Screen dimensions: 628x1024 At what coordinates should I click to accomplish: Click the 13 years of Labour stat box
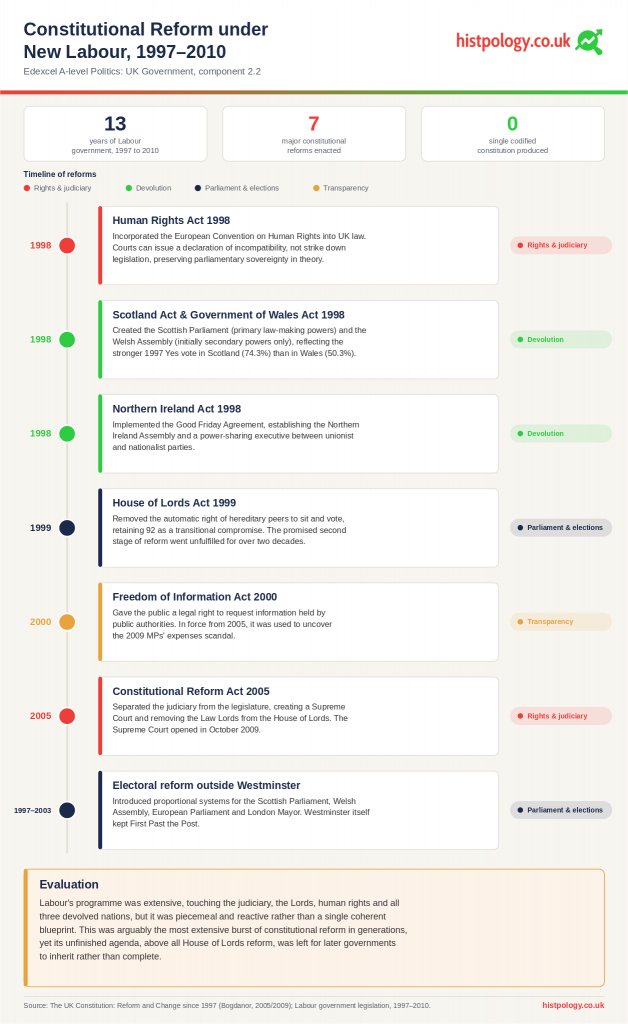116,134
